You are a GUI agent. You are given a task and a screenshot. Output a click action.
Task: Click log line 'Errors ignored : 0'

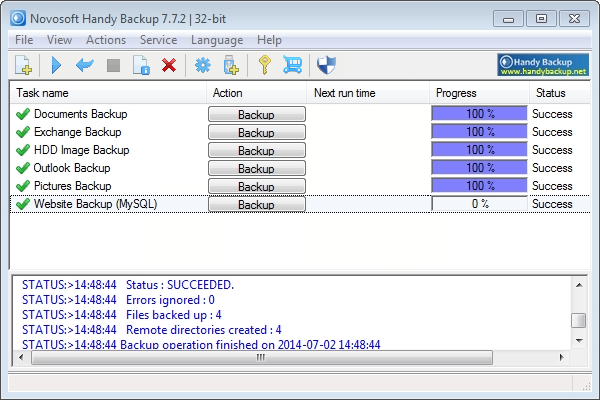tap(118, 300)
